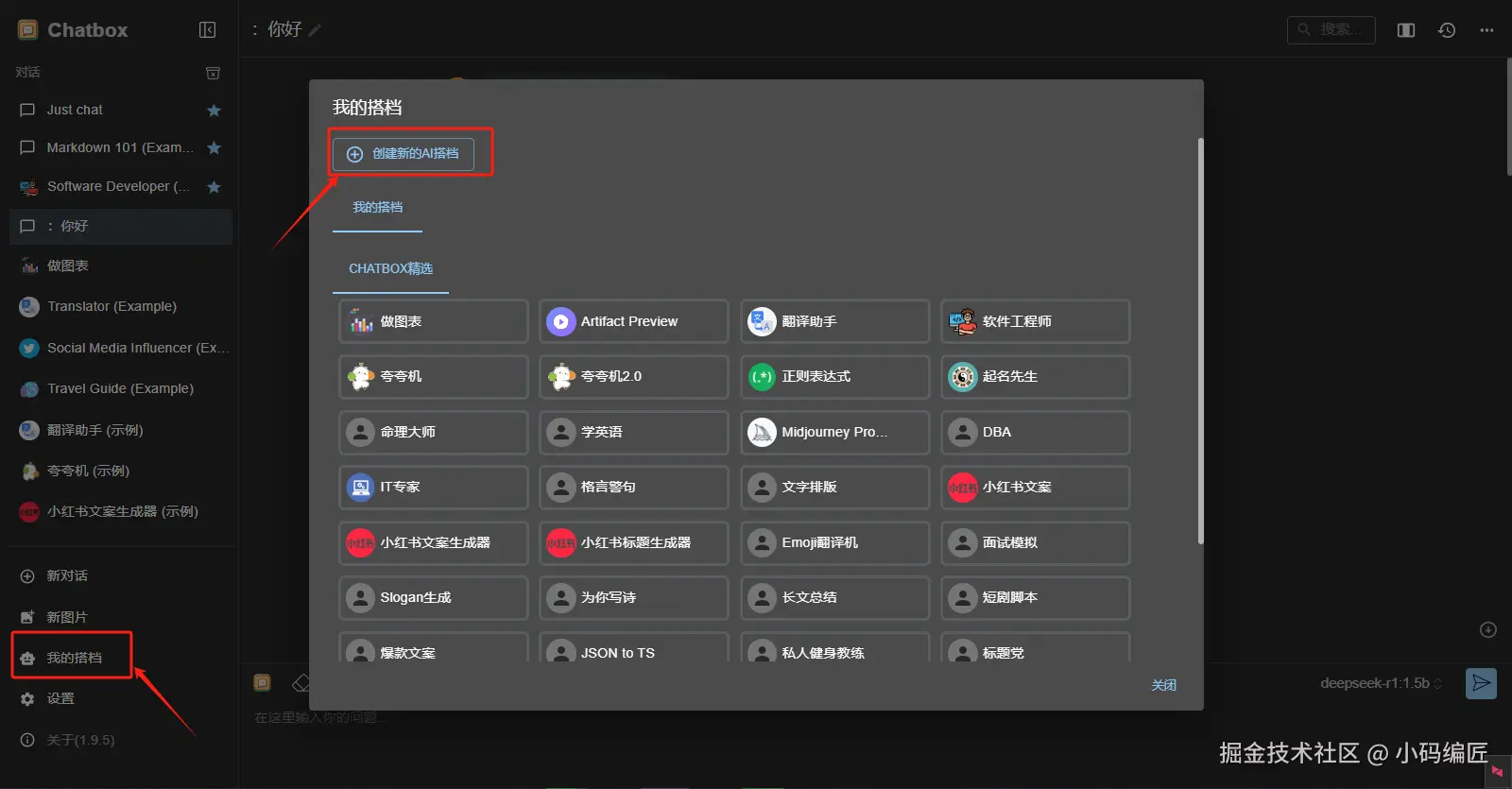Viewport: 1512px width, 789px height.
Task: Toggle star on Just chat conversation
Action: click(x=214, y=111)
